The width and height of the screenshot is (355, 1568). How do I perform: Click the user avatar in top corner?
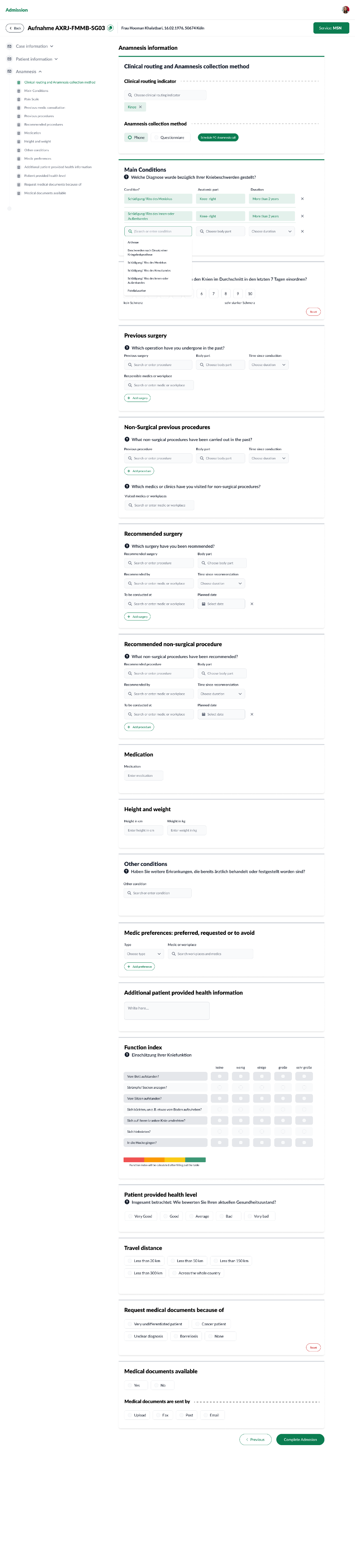(x=346, y=10)
